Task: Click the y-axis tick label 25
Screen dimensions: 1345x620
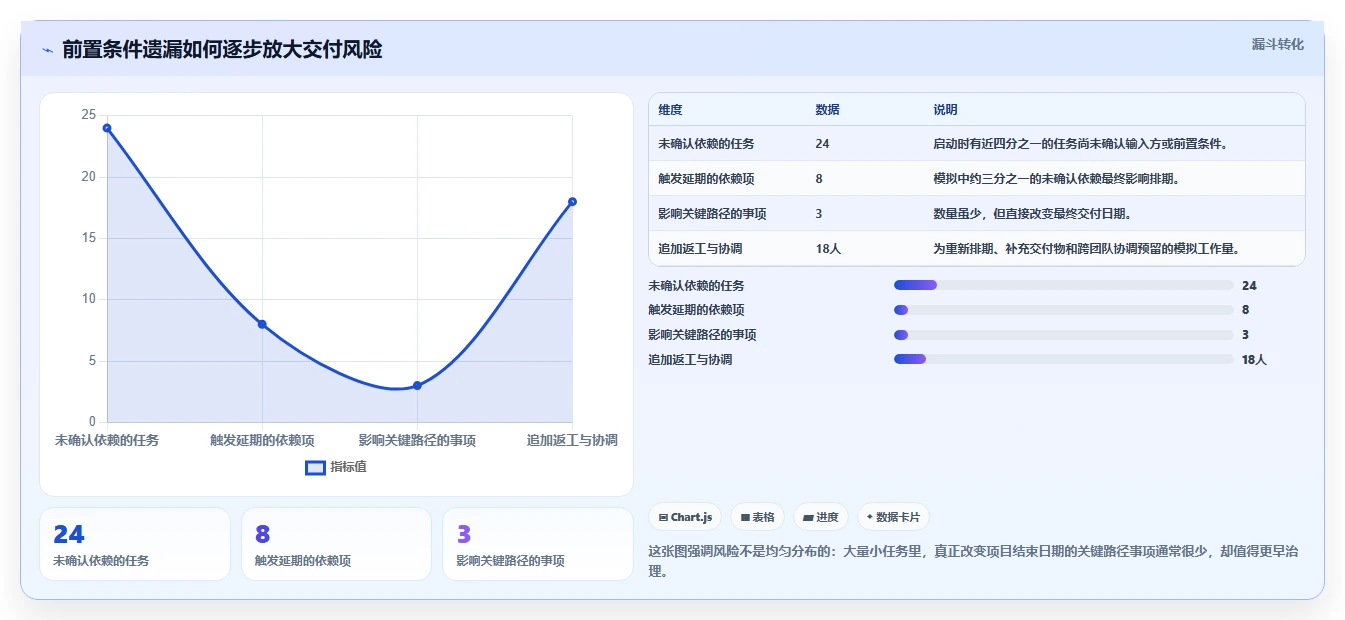Action: 89,116
